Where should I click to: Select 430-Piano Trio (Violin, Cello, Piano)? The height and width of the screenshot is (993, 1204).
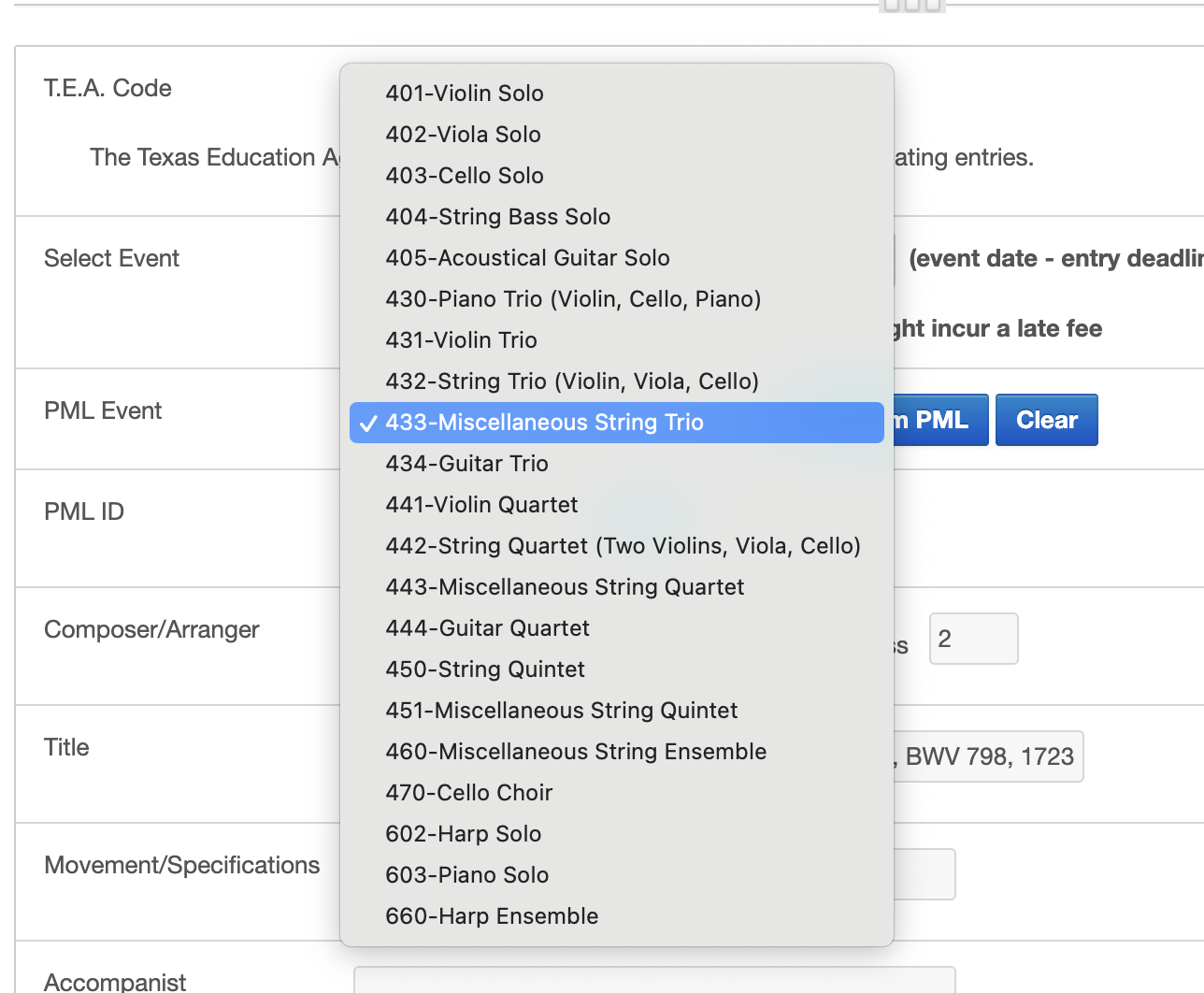[x=573, y=299]
